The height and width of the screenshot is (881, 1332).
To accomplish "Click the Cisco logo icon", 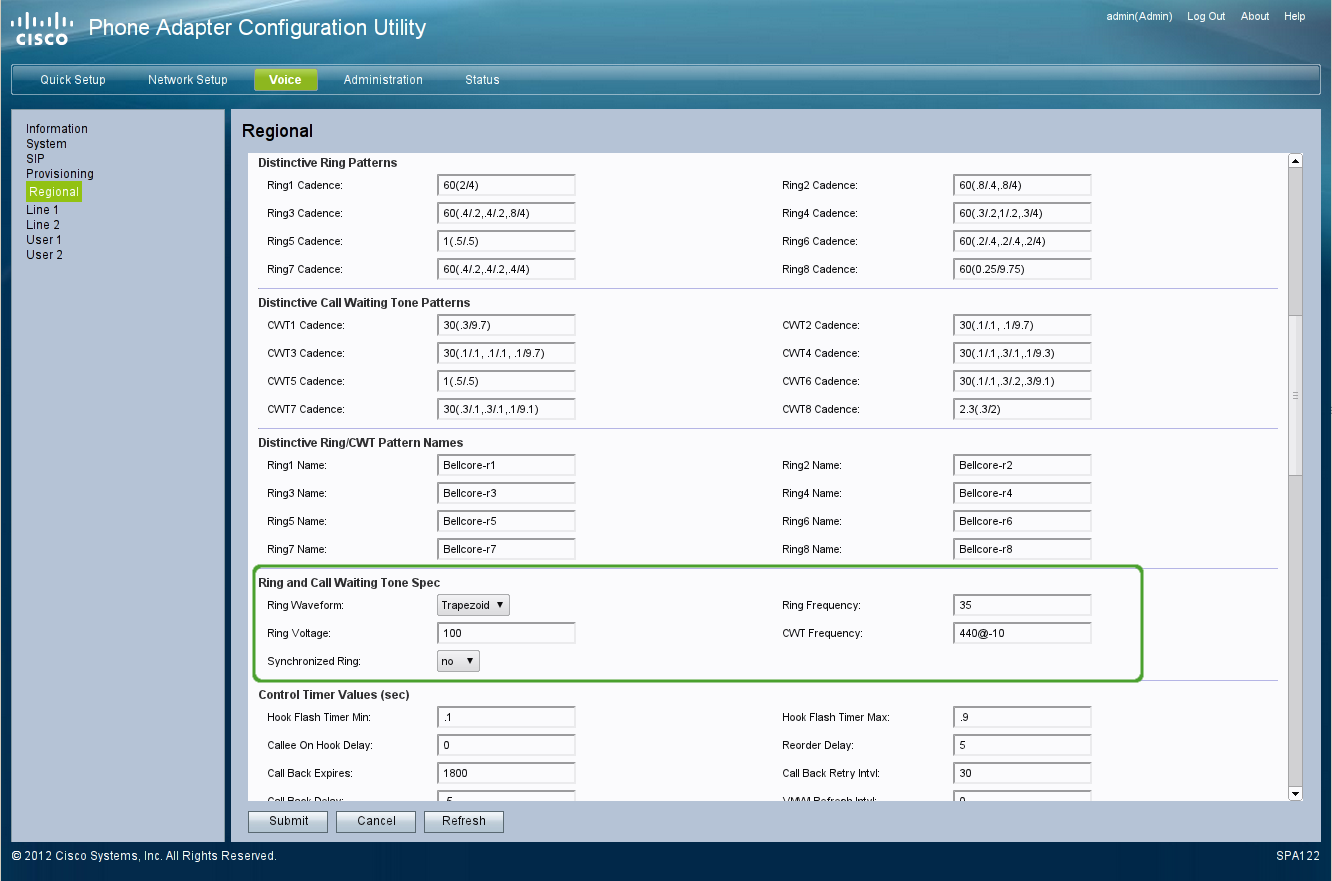I will coord(44,28).
